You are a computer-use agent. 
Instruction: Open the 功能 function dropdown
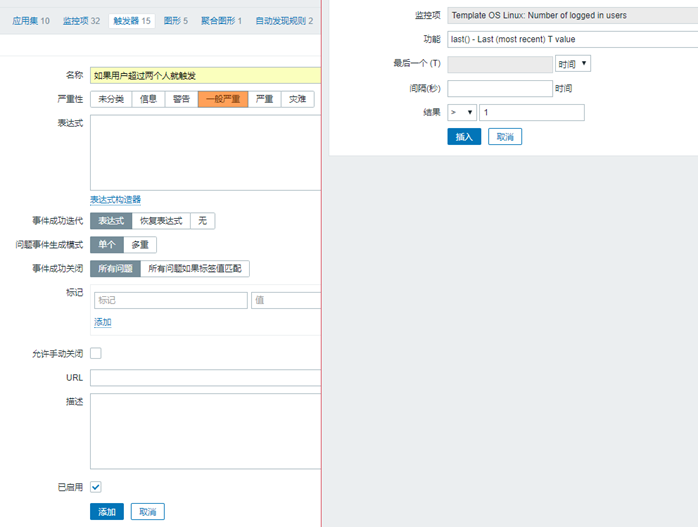coord(572,39)
